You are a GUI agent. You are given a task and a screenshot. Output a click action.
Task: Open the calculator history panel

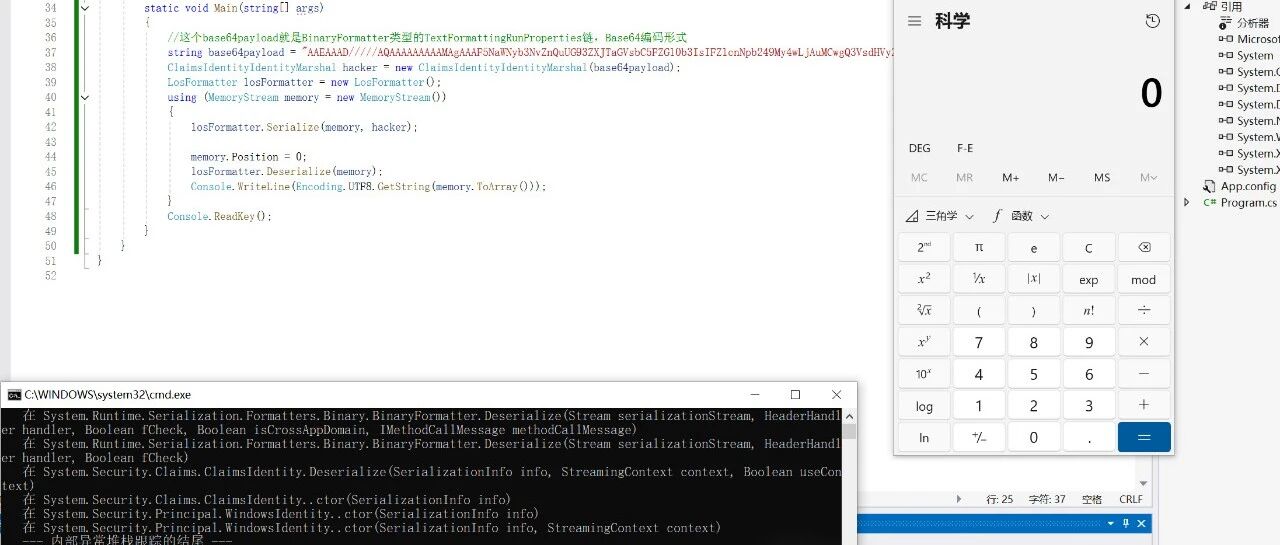tap(1152, 21)
